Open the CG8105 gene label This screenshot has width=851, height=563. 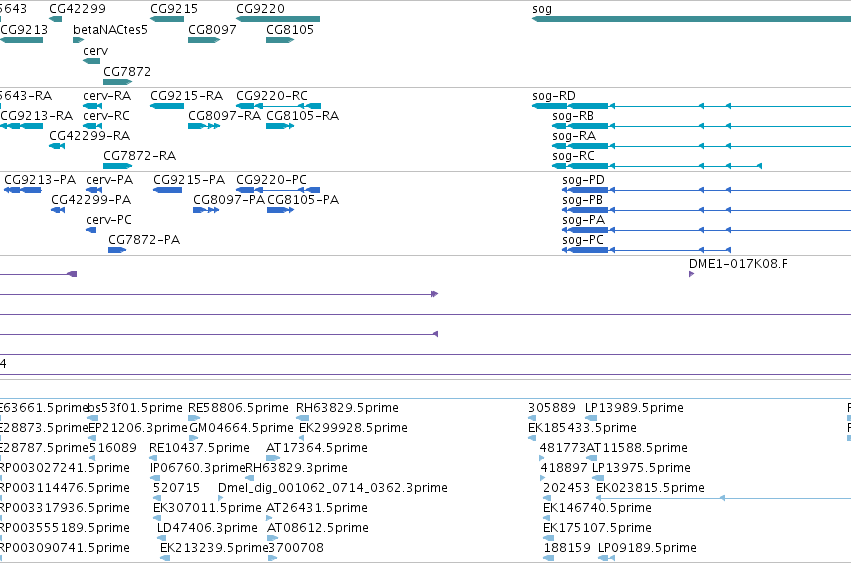[x=290, y=29]
